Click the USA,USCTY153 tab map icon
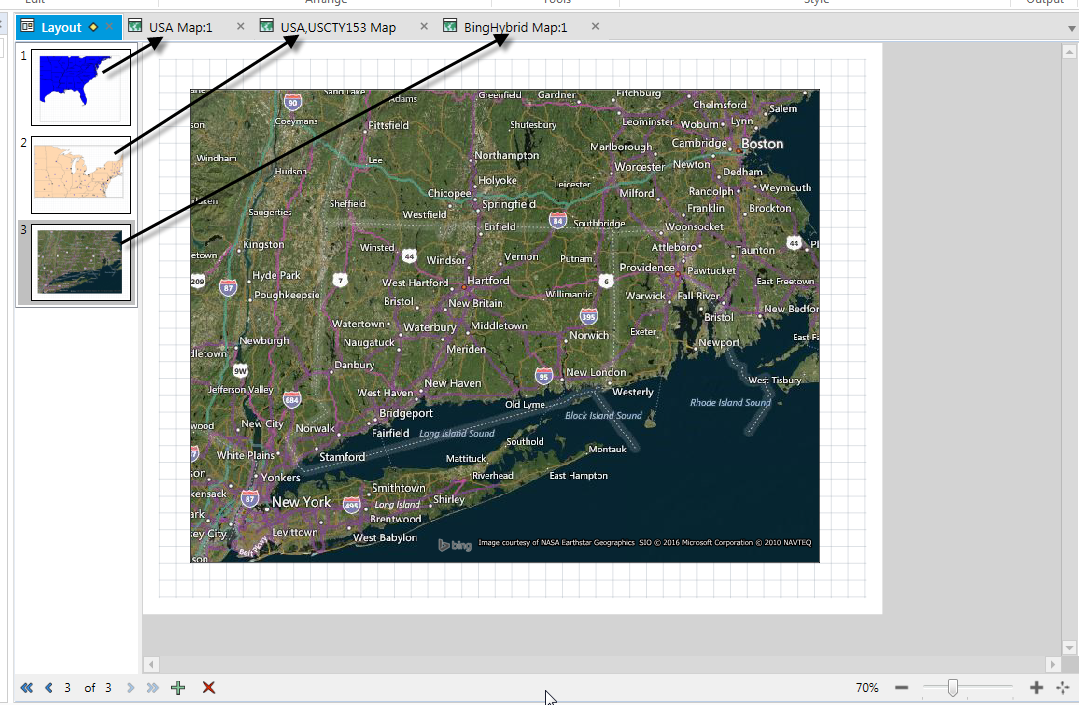The image size is (1079, 705). point(267,26)
